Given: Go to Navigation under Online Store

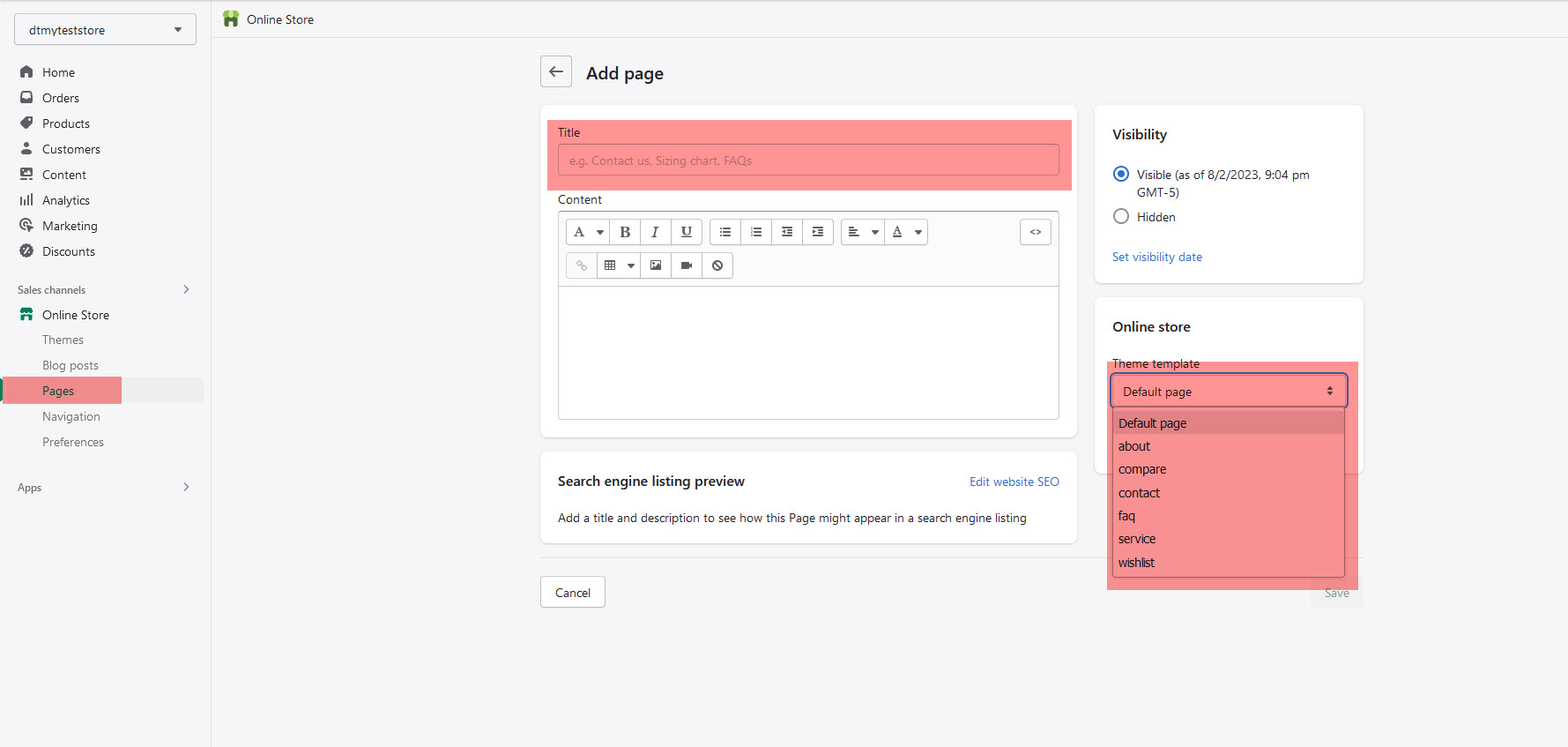Looking at the screenshot, I should click(71, 416).
